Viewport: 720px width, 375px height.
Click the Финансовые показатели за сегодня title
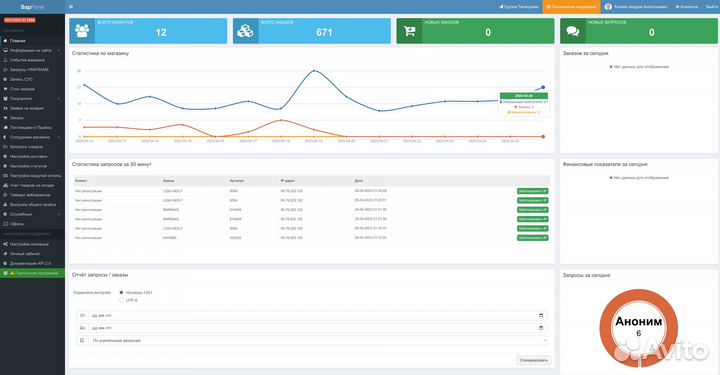[605, 164]
